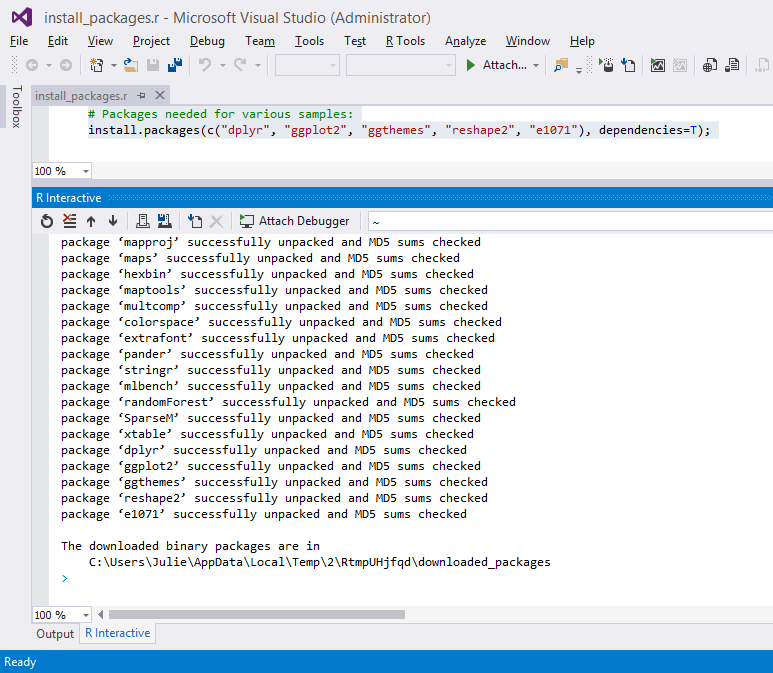Image resolution: width=773 pixels, height=673 pixels.
Task: Click the Visual Studio logo icon
Action: click(x=22, y=17)
